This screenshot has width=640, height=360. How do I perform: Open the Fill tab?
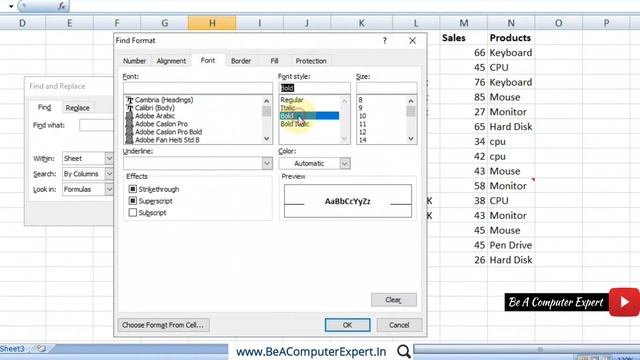(x=274, y=61)
